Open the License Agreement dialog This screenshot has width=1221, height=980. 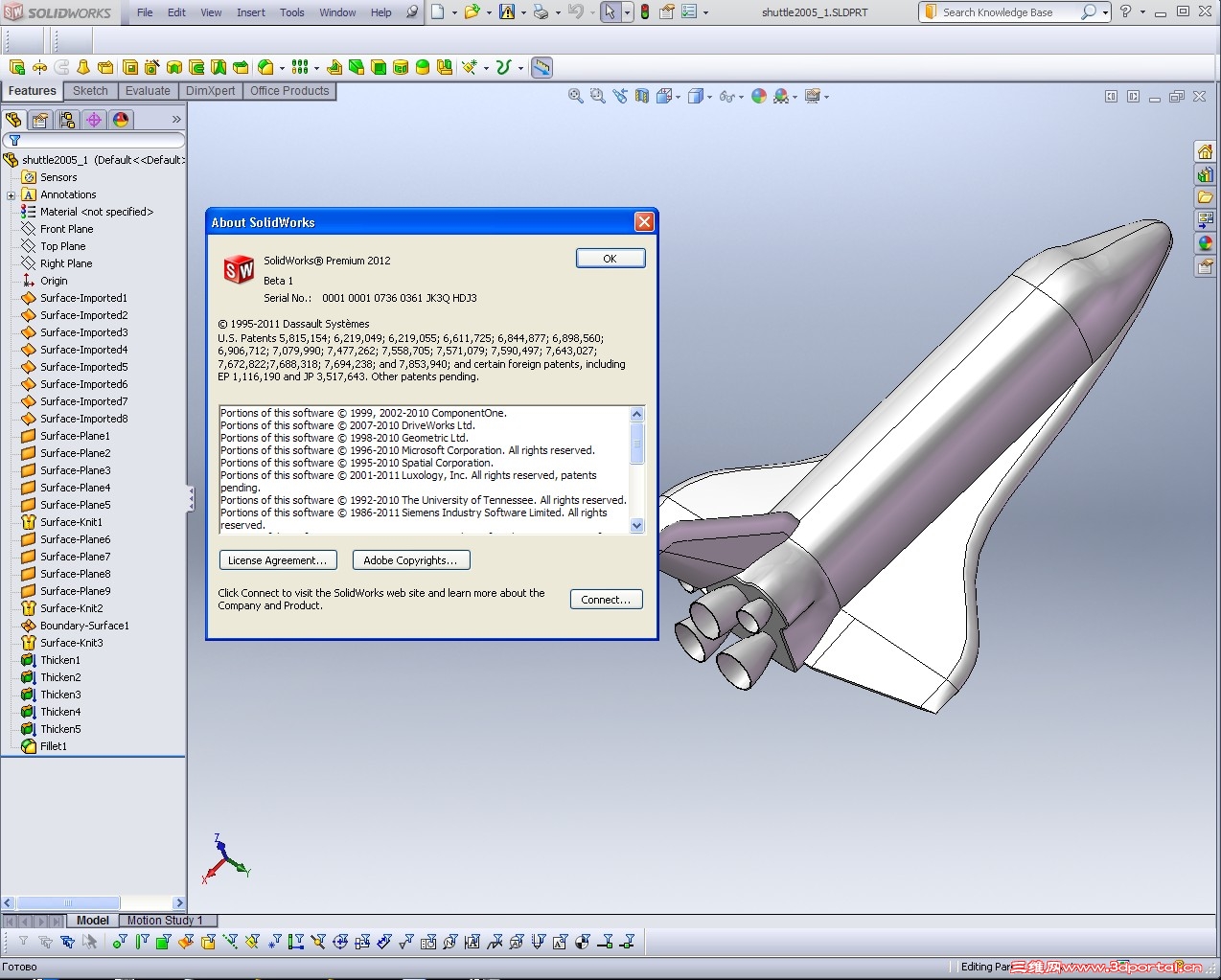pyautogui.click(x=277, y=559)
